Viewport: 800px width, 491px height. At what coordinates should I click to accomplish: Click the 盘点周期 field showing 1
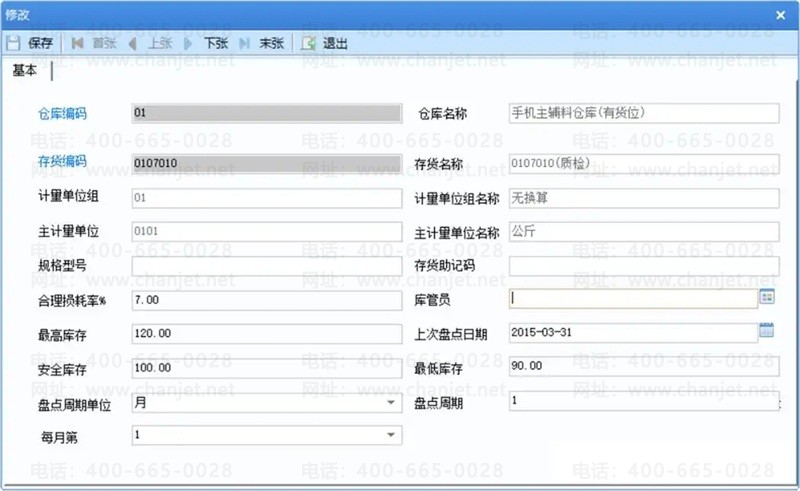pyautogui.click(x=644, y=401)
